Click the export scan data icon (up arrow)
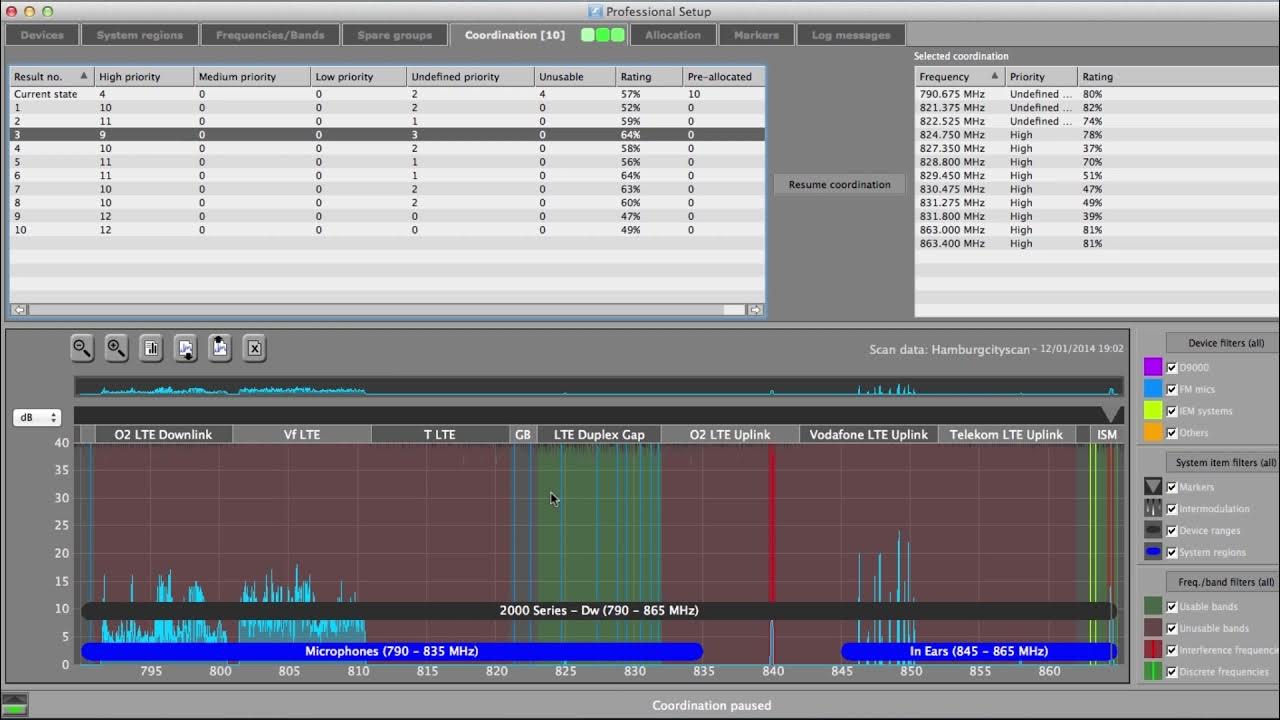Screen dimensions: 1280x720 click(x=220, y=348)
